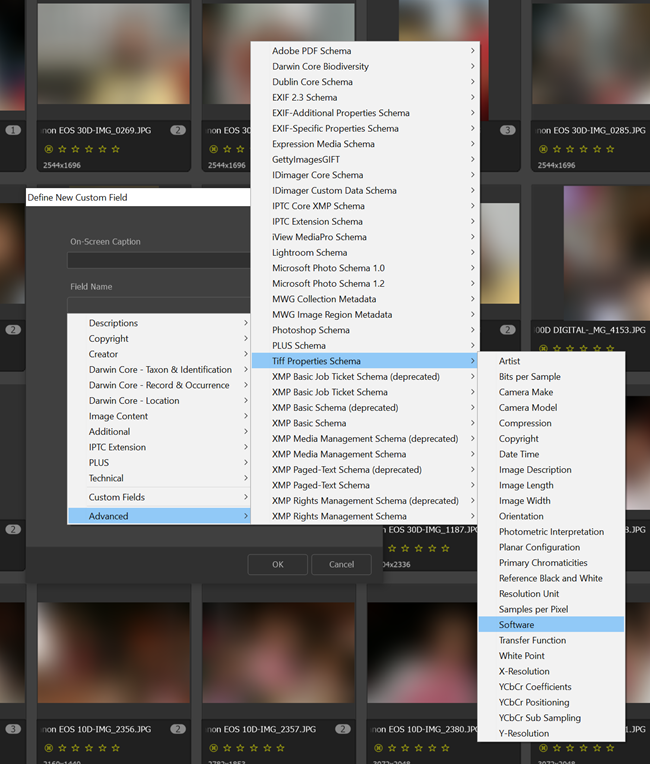This screenshot has height=764, width=650.
Task: Focus the On-Screen Caption input
Action: point(159,260)
